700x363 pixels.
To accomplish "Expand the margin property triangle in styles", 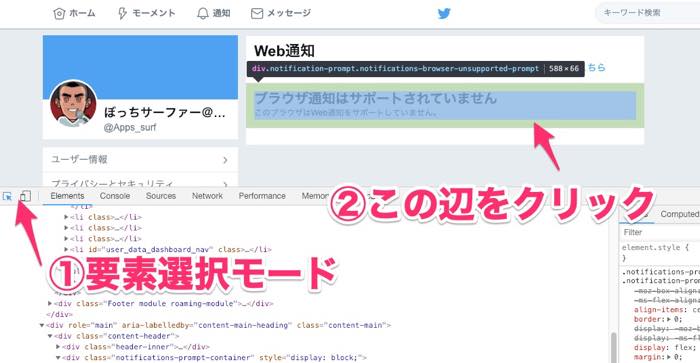I will [x=669, y=357].
